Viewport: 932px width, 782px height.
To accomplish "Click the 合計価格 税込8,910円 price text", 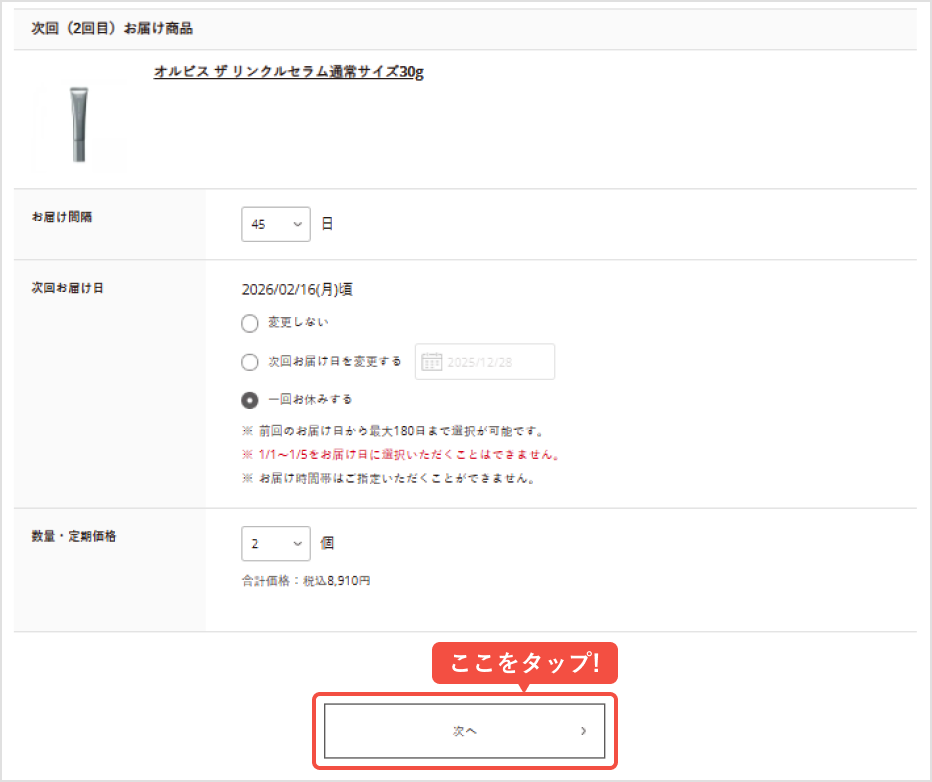I will (306, 581).
